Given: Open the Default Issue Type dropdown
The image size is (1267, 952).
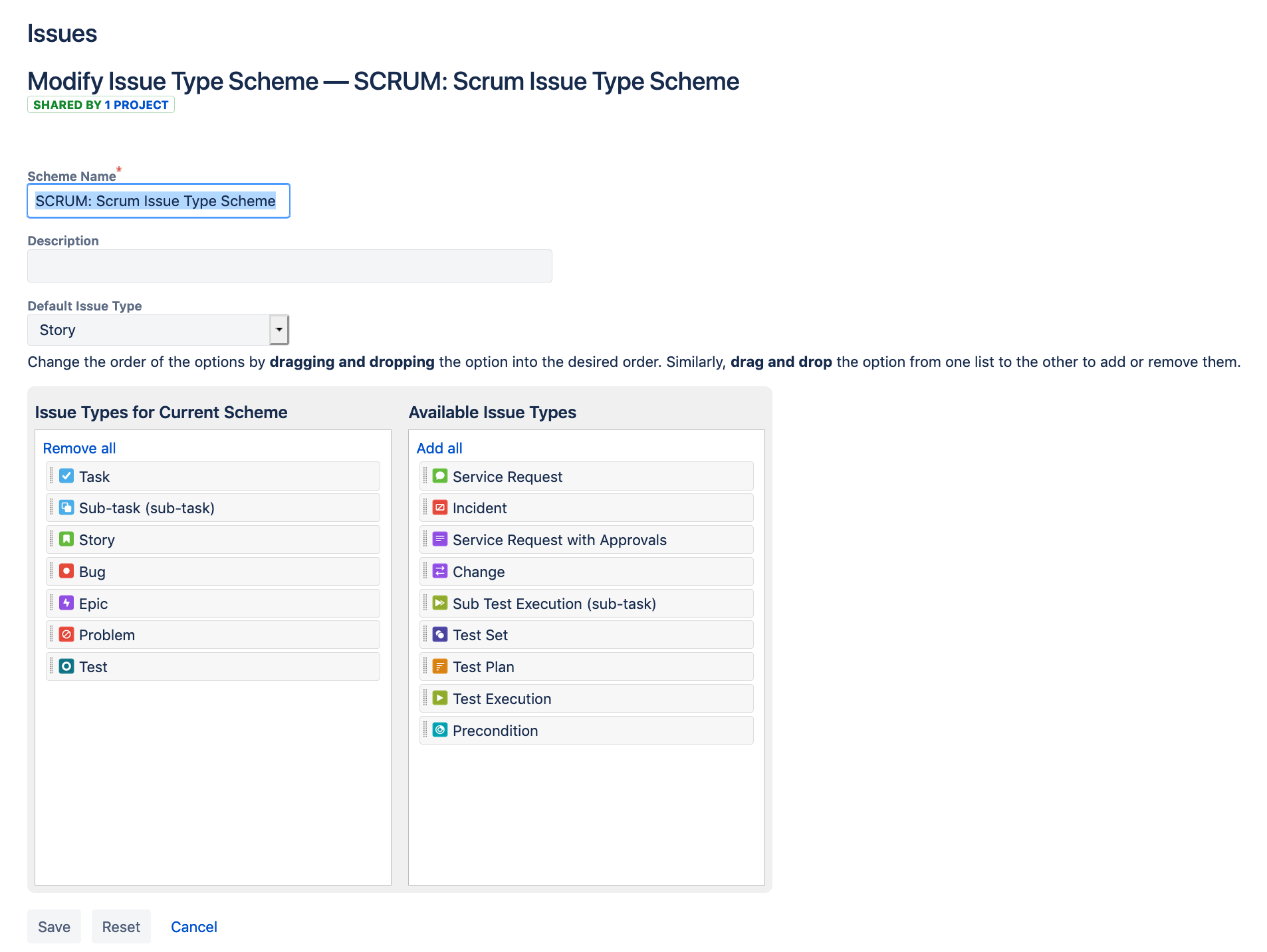Looking at the screenshot, I should pos(279,329).
